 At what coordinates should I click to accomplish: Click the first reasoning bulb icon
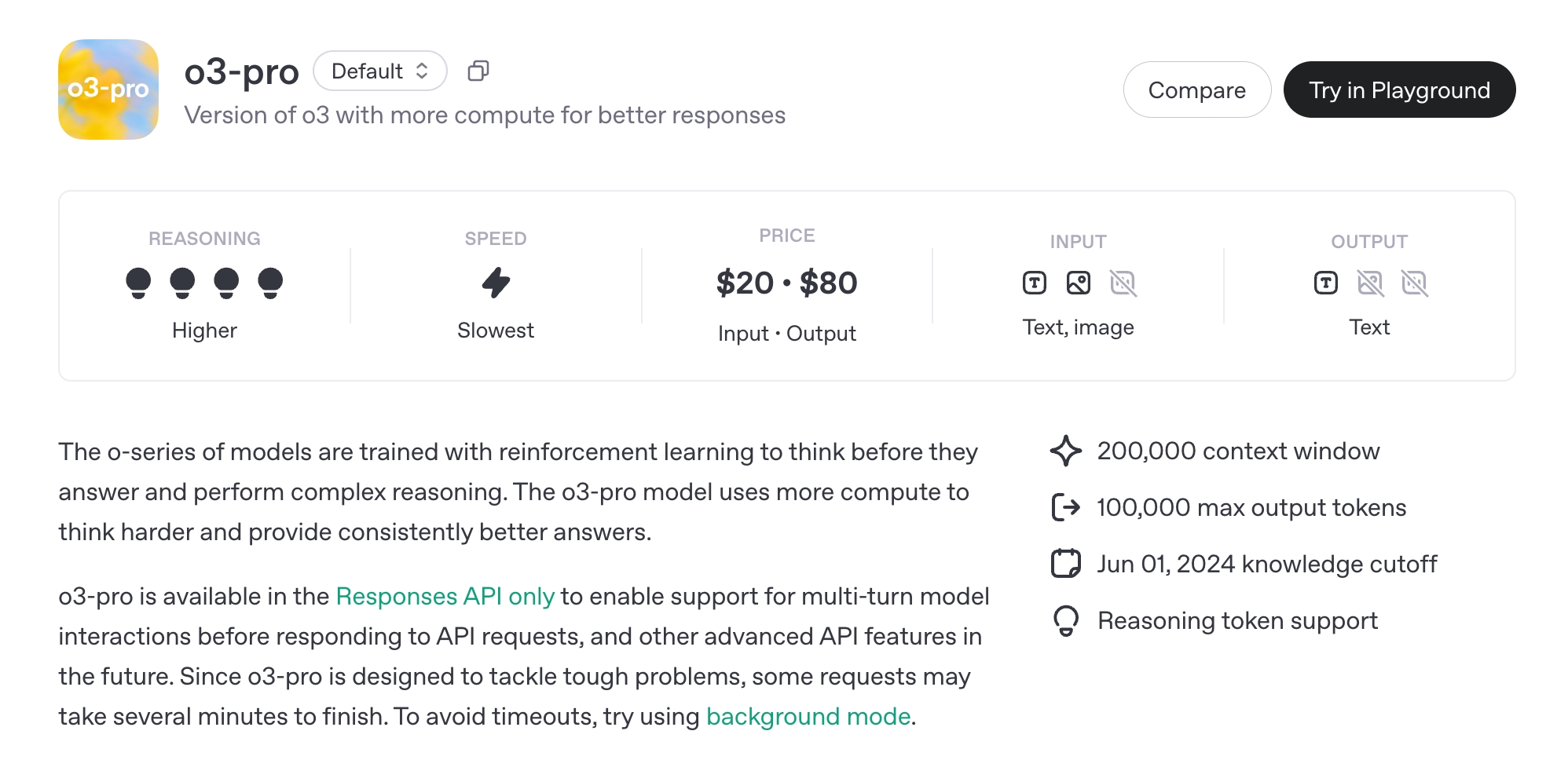click(x=138, y=283)
